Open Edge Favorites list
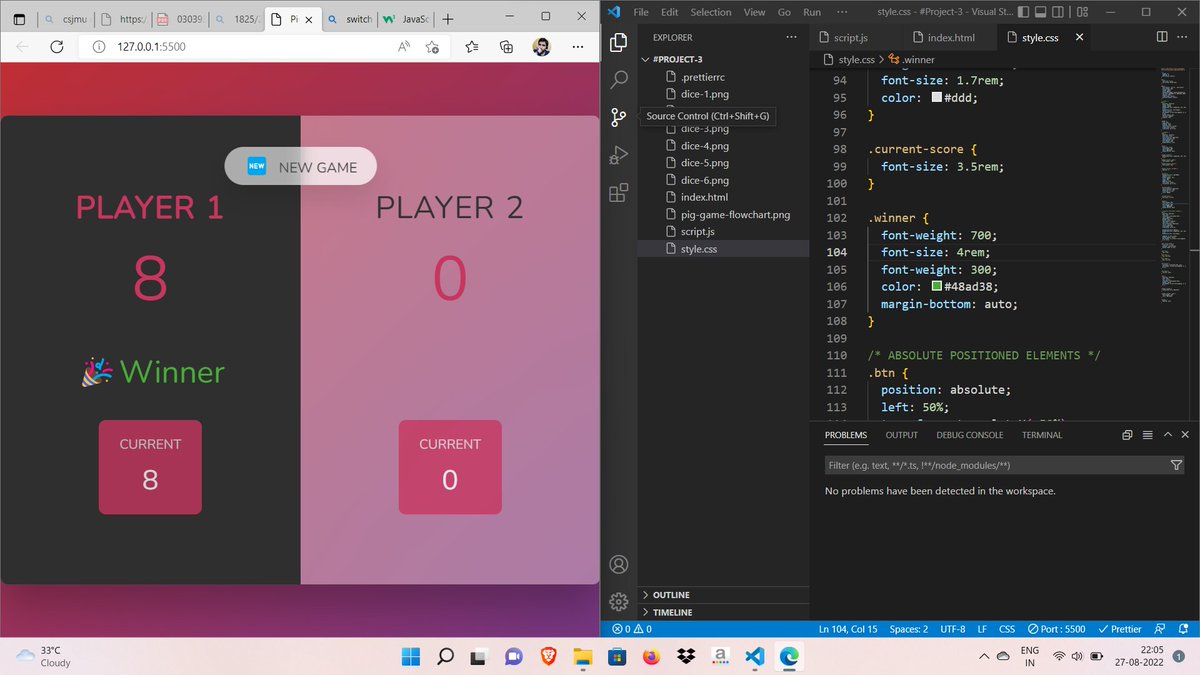Screen dimensions: 1200x675 [x=472, y=46]
